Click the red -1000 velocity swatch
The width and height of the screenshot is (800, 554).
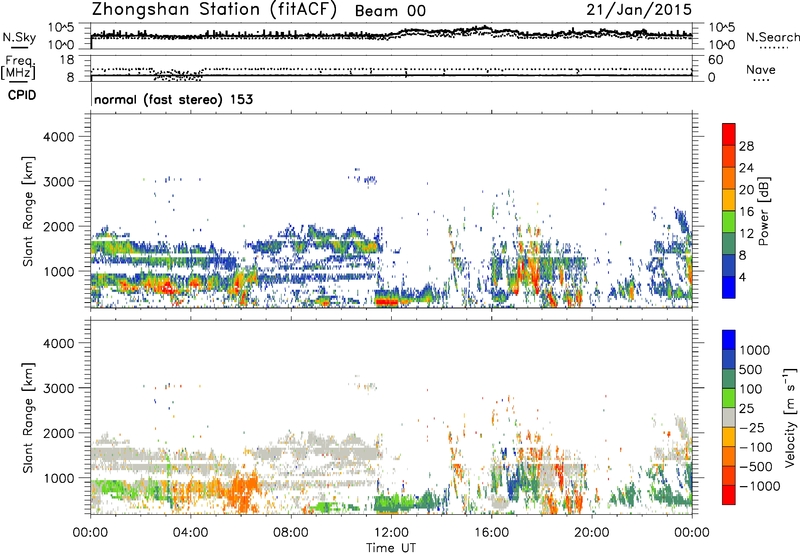coord(729,495)
